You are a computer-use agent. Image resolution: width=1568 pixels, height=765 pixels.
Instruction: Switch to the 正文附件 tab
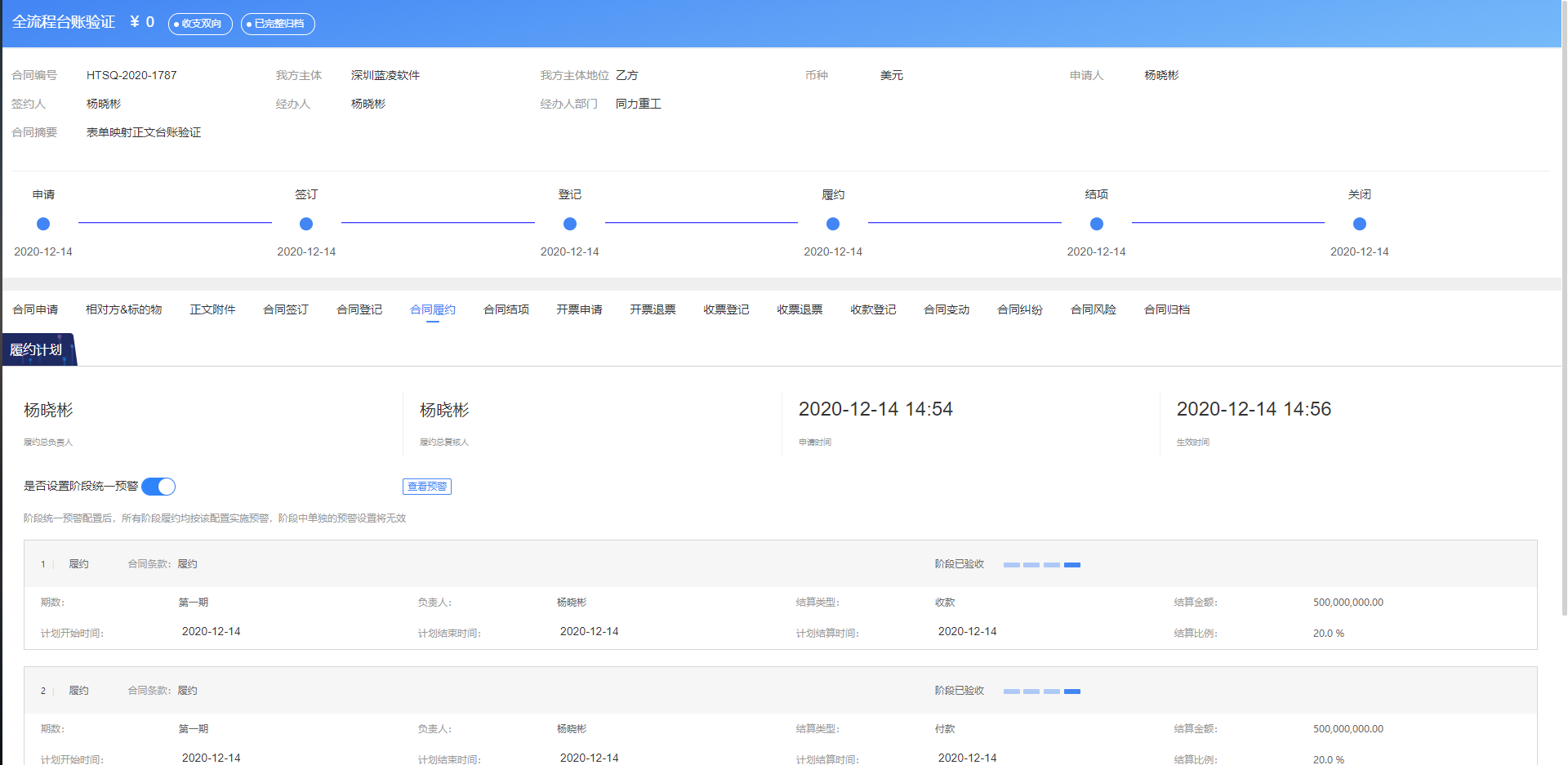click(x=212, y=309)
